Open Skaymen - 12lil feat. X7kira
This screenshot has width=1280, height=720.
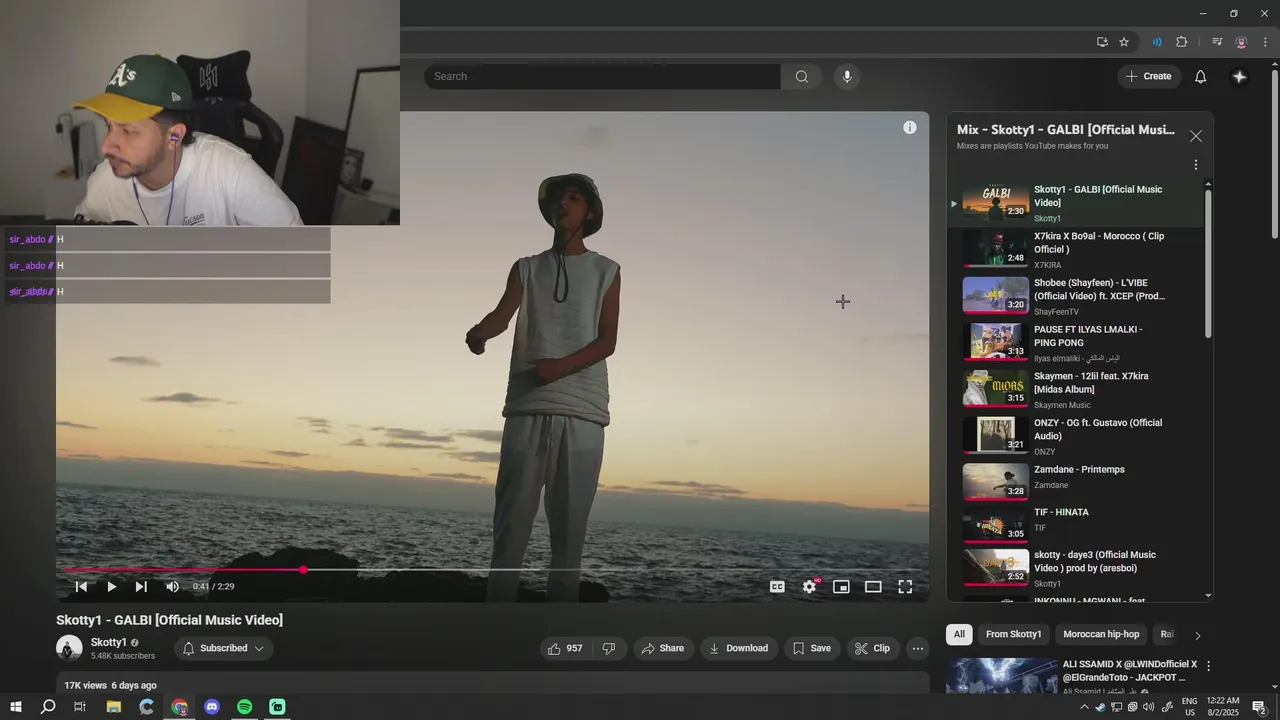1076,390
